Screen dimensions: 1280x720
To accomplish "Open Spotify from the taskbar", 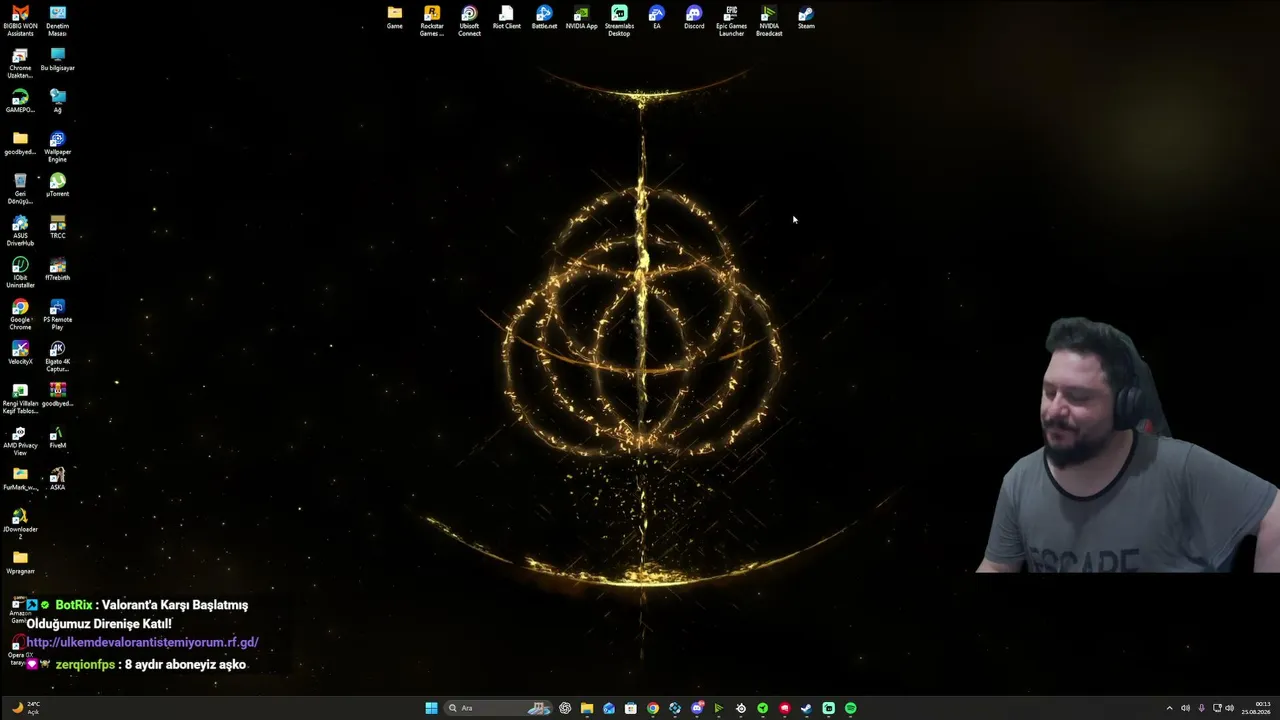I will click(x=851, y=708).
